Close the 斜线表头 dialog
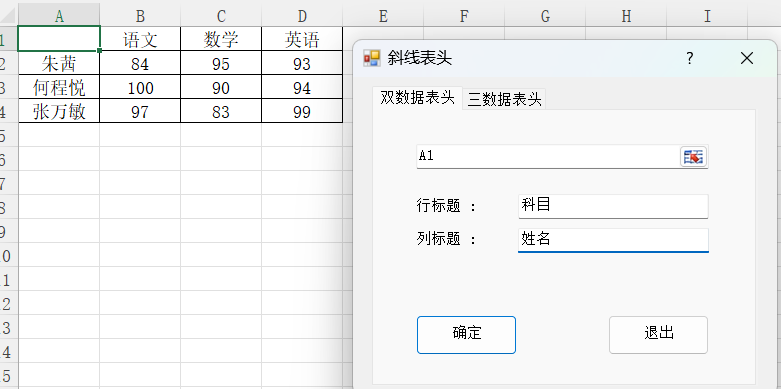 (747, 58)
